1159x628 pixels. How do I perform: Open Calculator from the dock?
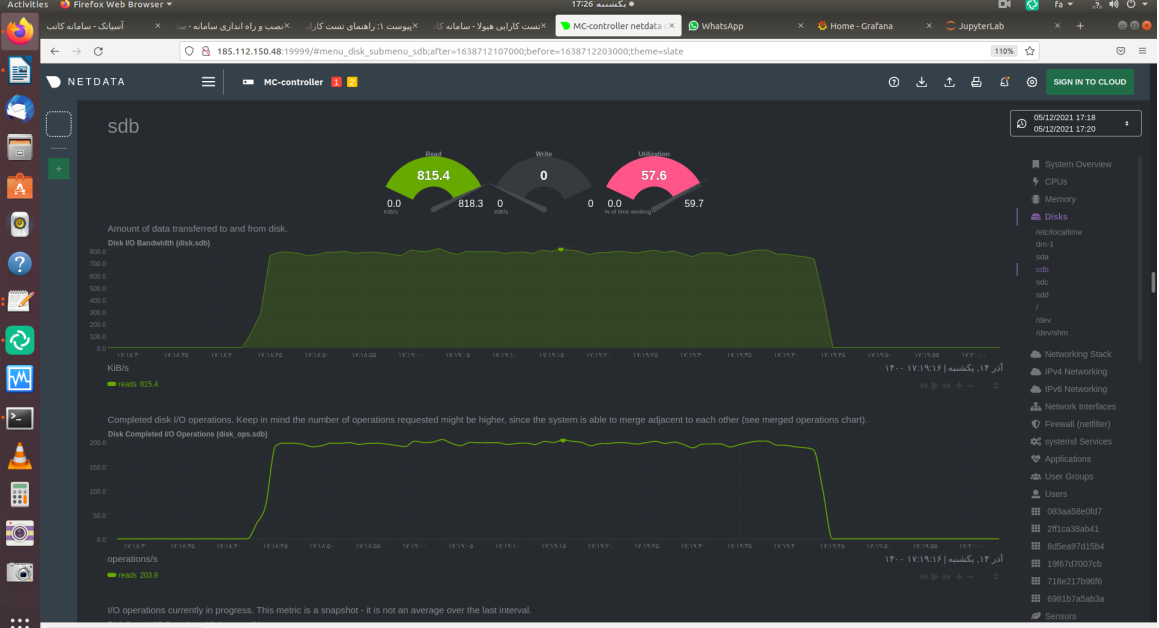[x=20, y=494]
